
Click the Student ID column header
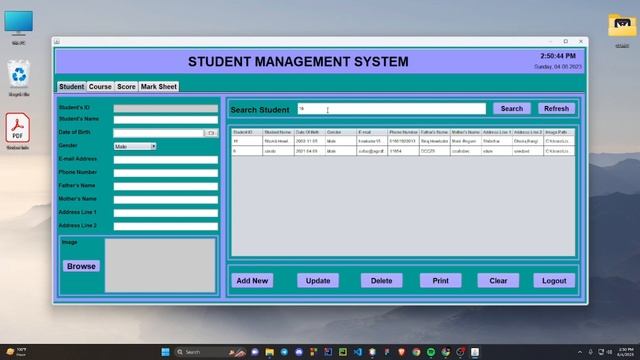[247, 132]
